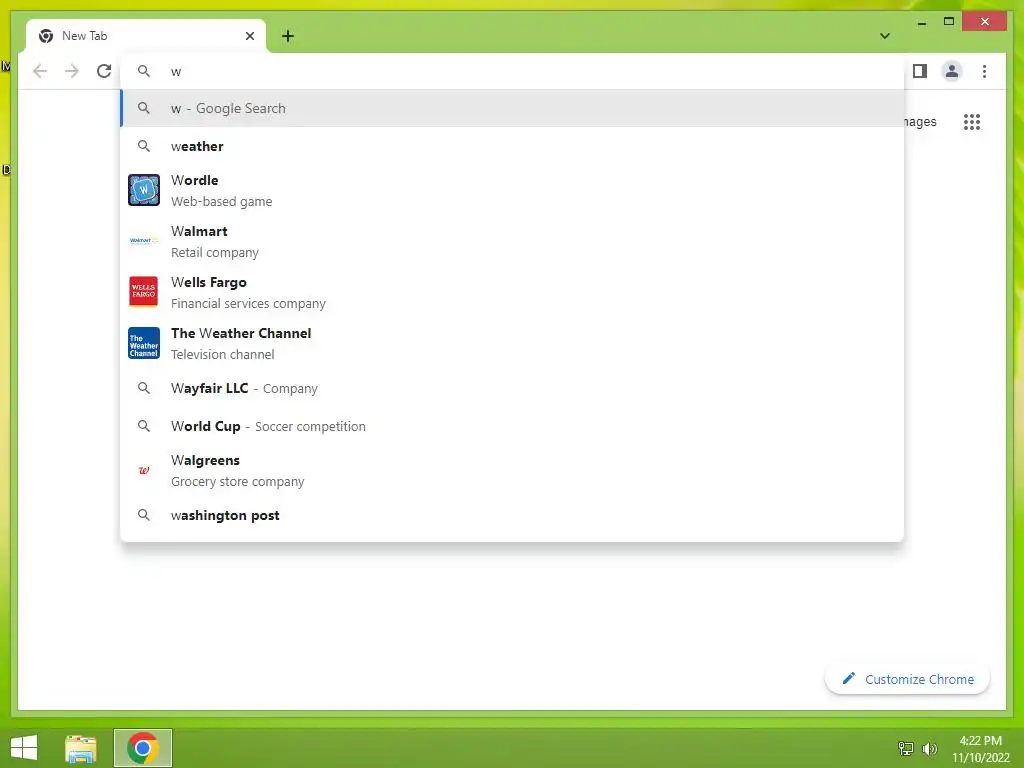Select the Wells Fargo suggestion

(x=512, y=292)
